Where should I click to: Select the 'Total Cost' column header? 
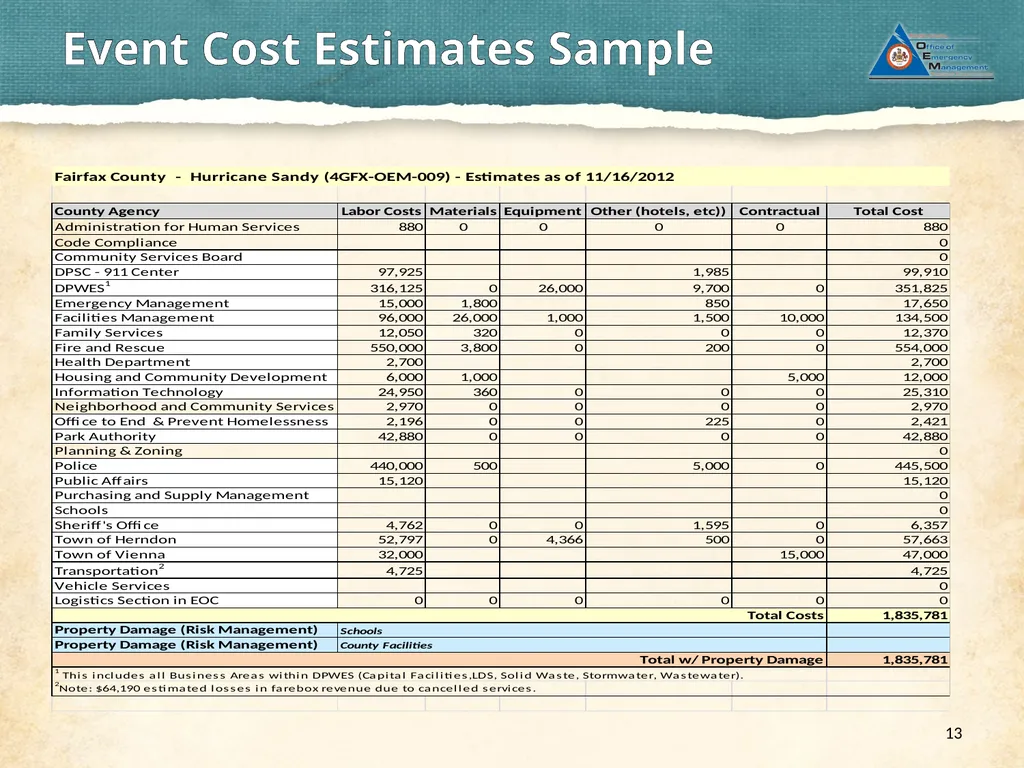pos(888,211)
